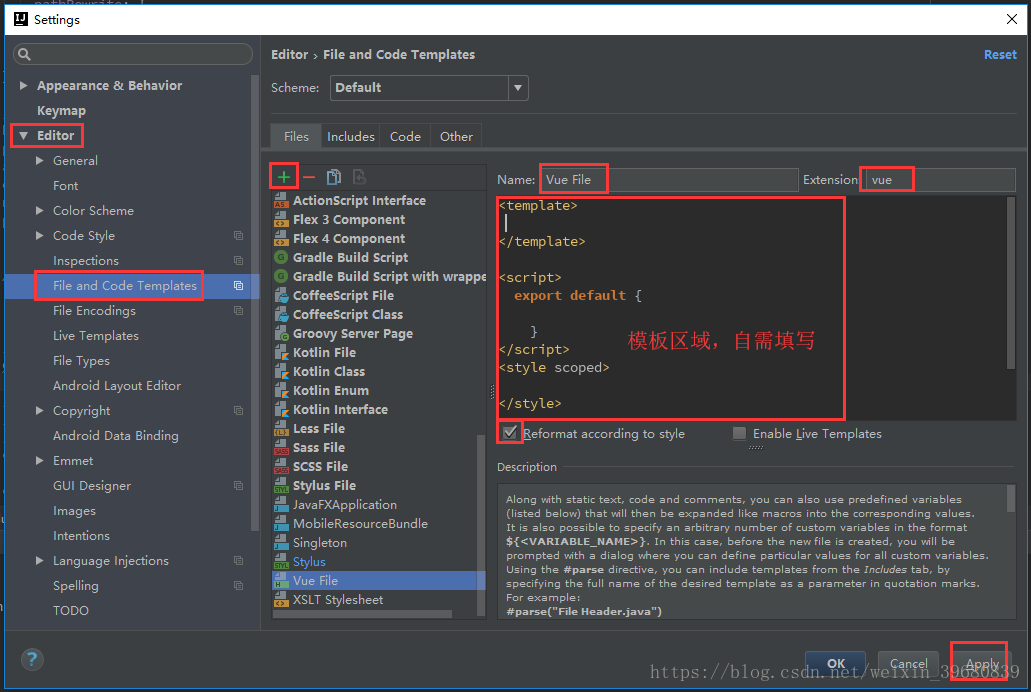Expand the Color Scheme node
This screenshot has height=692, width=1031.
40,211
